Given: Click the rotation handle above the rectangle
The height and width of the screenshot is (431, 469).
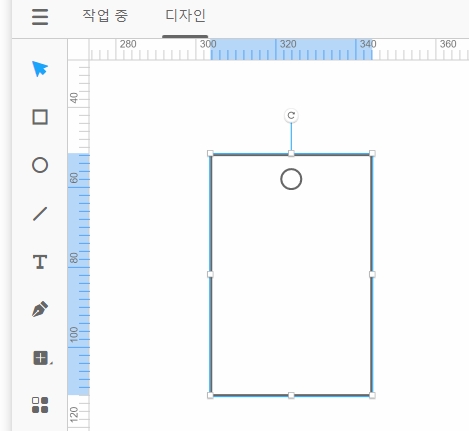Looking at the screenshot, I should [x=291, y=116].
